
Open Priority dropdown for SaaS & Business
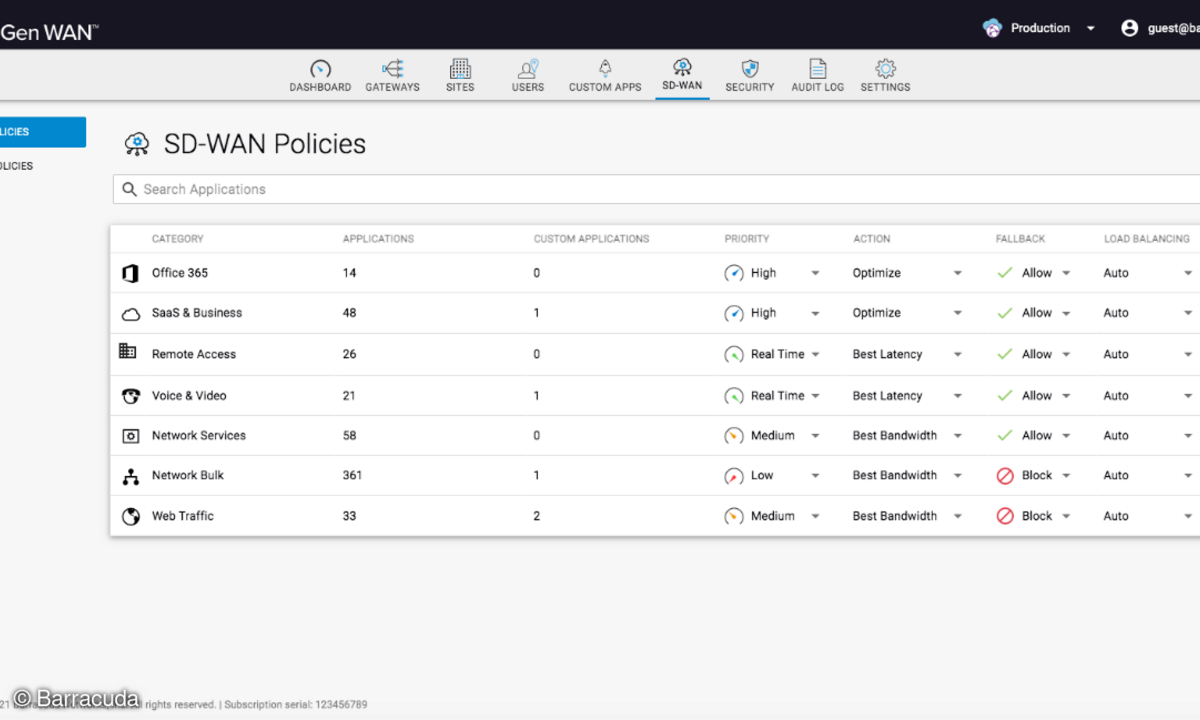click(x=815, y=313)
